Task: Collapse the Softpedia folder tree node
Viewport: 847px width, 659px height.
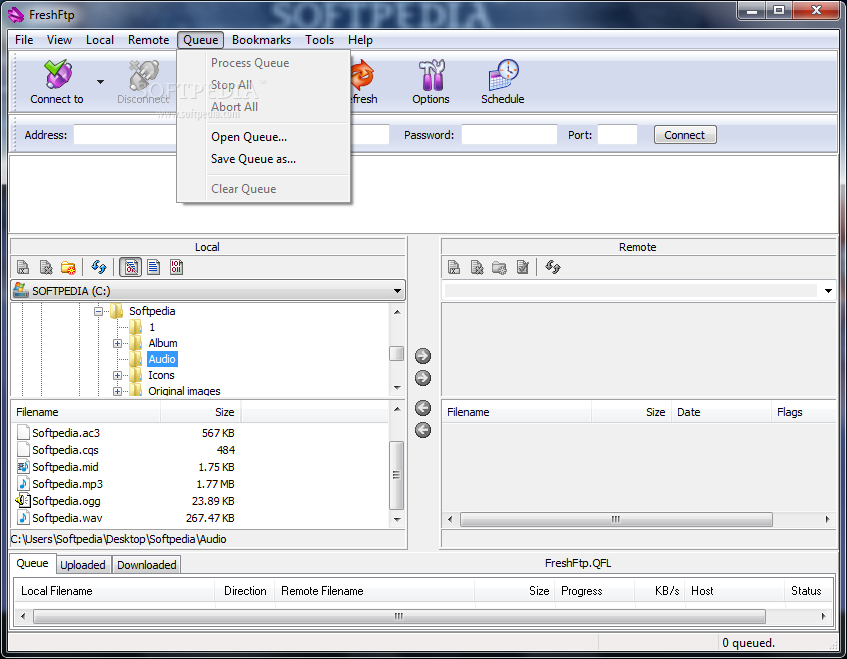Action: point(98,311)
